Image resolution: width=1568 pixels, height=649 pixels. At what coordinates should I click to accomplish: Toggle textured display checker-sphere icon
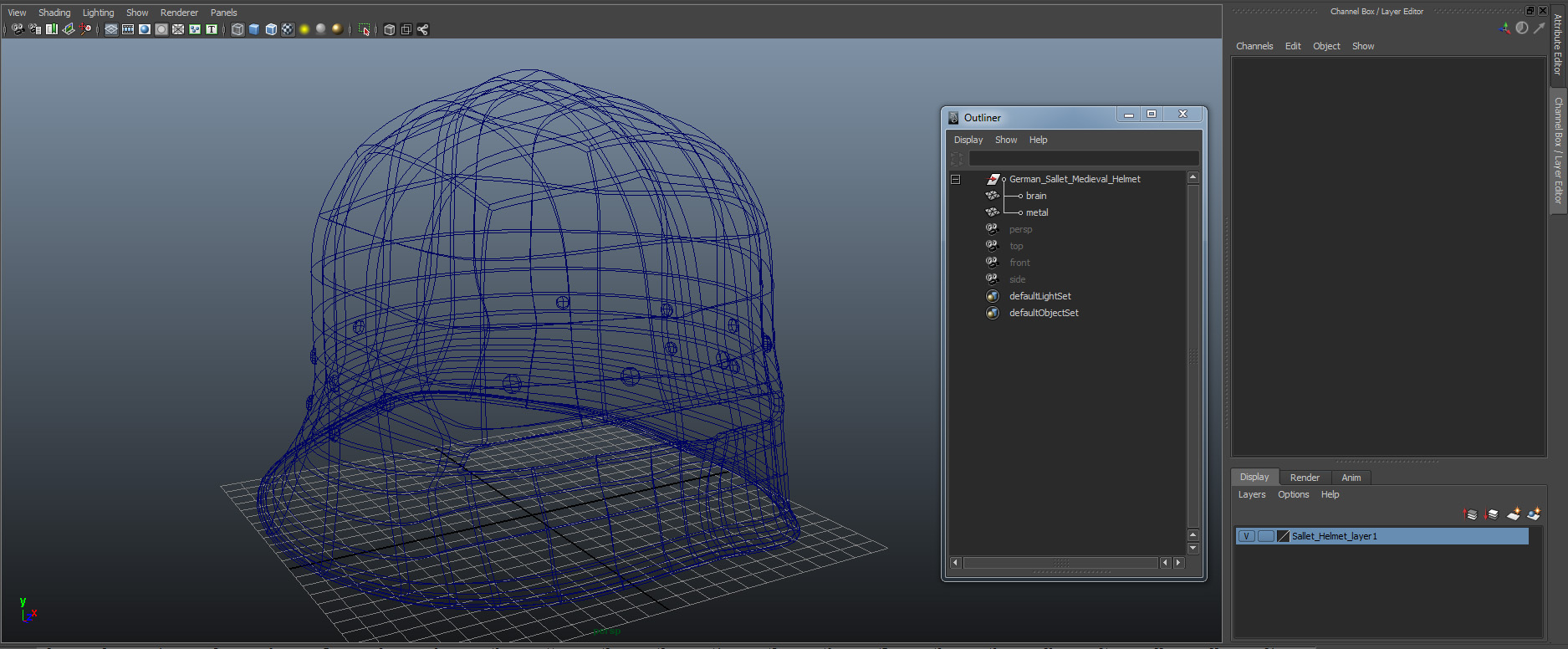[288, 29]
